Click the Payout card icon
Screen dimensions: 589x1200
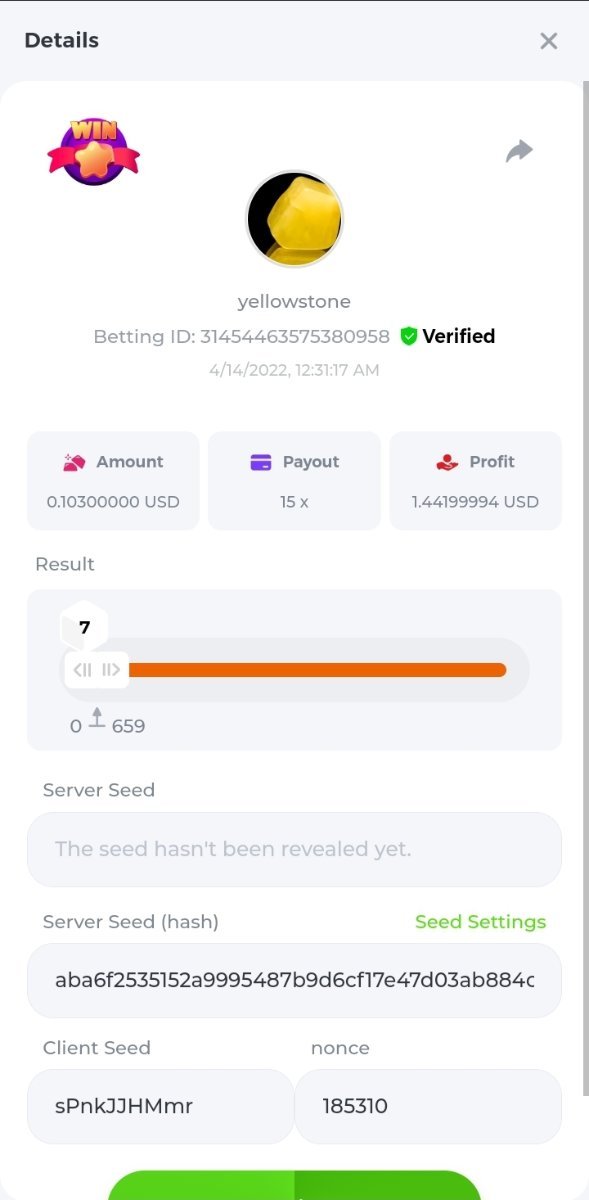(261, 462)
